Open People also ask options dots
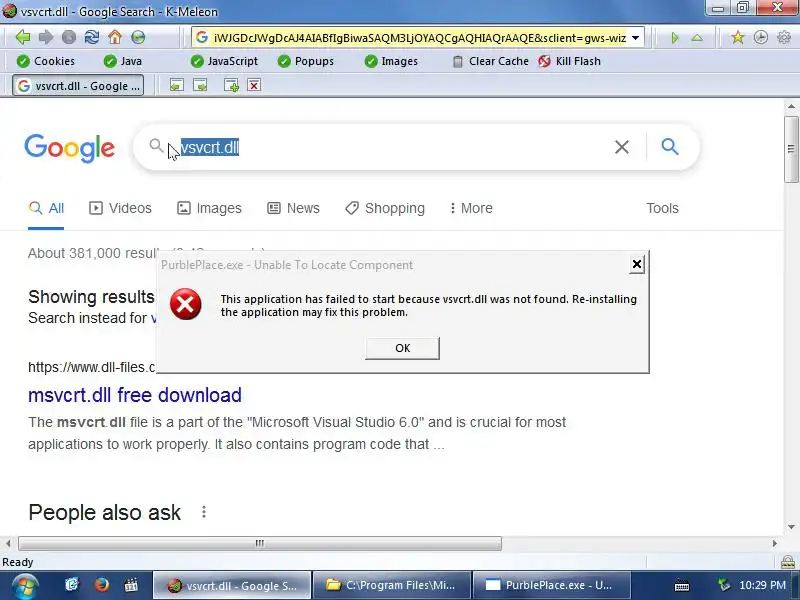The height and width of the screenshot is (600, 800). click(x=204, y=512)
